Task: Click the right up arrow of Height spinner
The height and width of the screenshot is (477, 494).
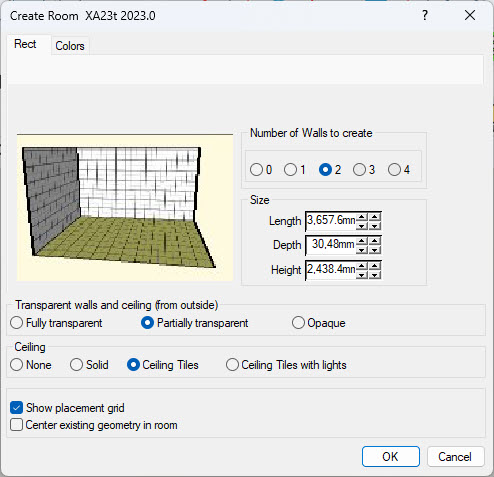Action: pyautogui.click(x=375, y=266)
